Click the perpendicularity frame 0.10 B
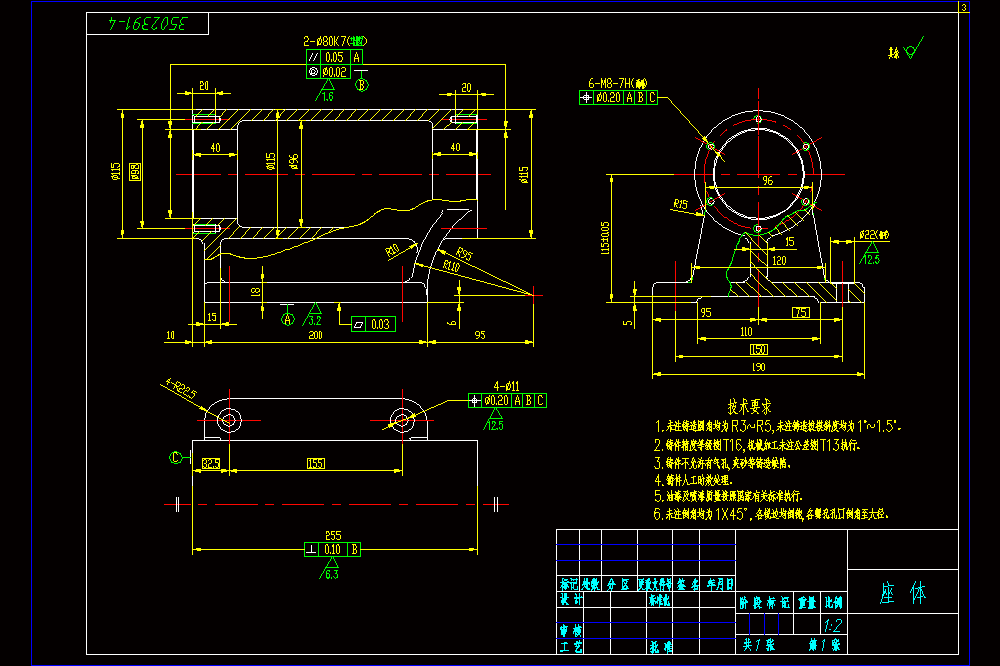This screenshot has height=666, width=1000. click(x=332, y=549)
